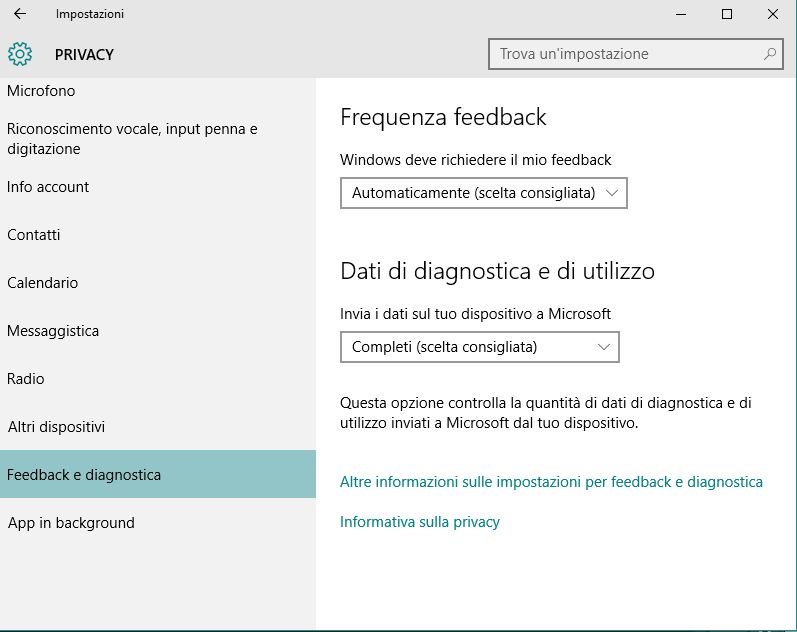Image resolution: width=797 pixels, height=632 pixels.
Task: Select Calendario in the sidebar
Action: click(x=42, y=283)
